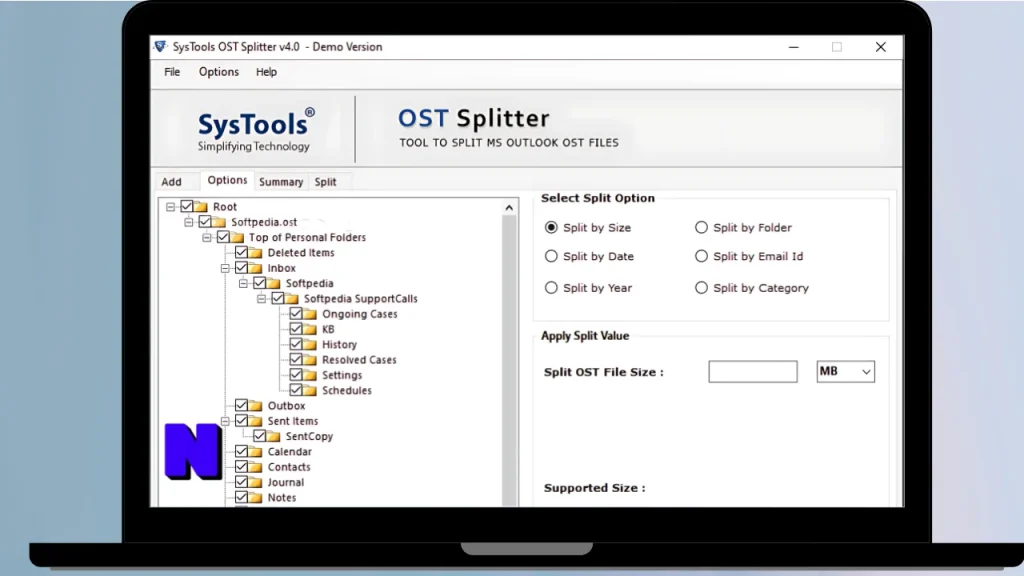1024x576 pixels.
Task: Click the SentCopy folder icon
Action: coord(274,436)
